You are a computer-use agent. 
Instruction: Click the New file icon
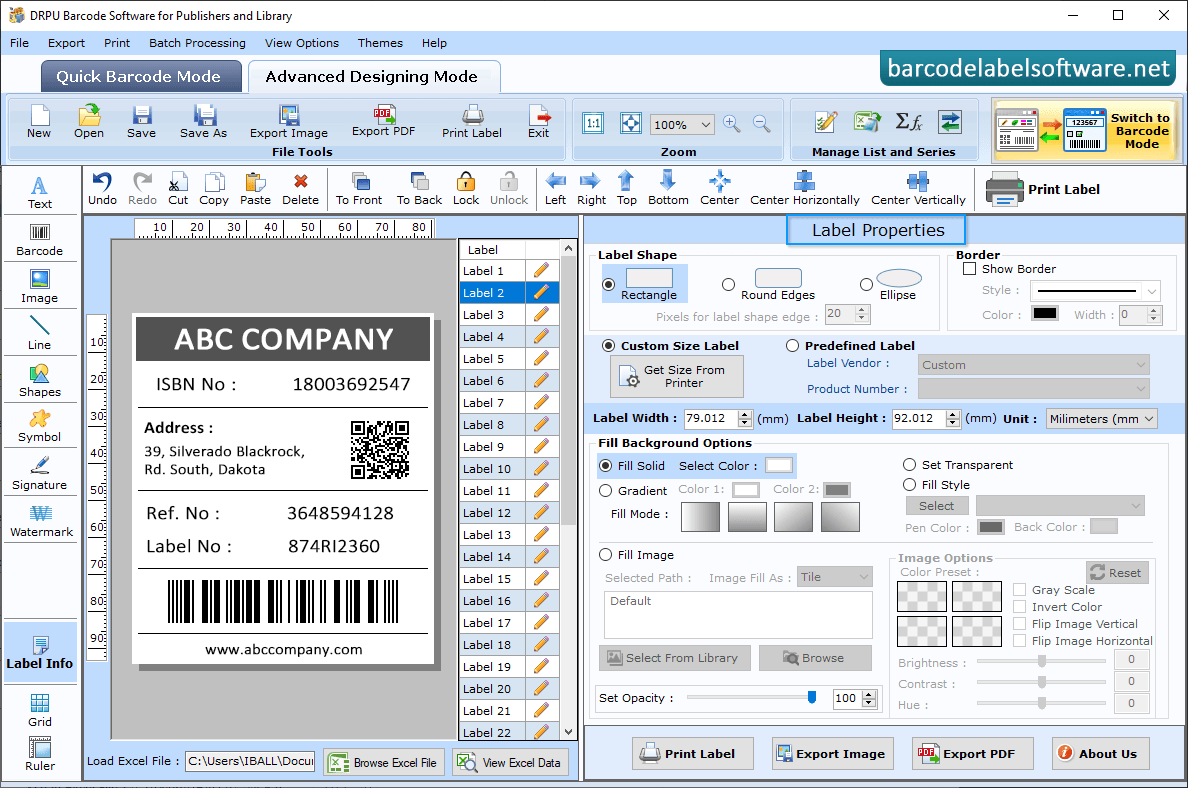pos(39,122)
